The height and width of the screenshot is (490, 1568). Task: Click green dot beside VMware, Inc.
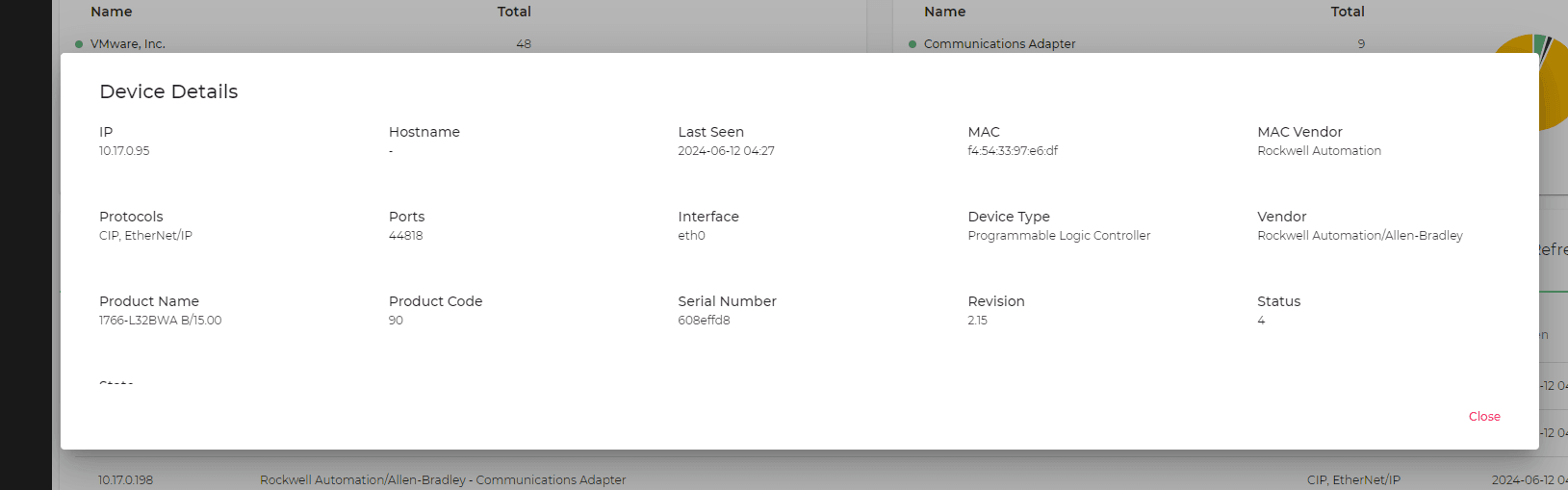(79, 44)
